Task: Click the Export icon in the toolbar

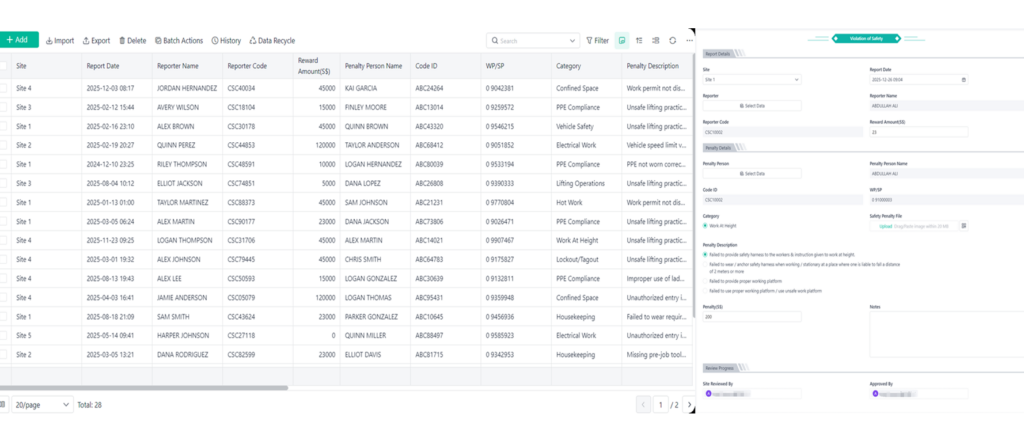Action: pos(86,41)
